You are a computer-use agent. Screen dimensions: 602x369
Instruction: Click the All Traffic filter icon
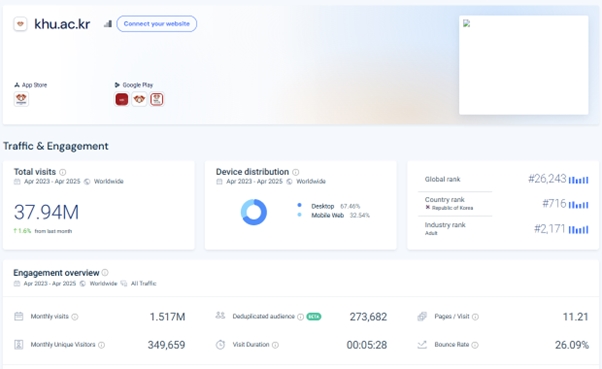124,284
